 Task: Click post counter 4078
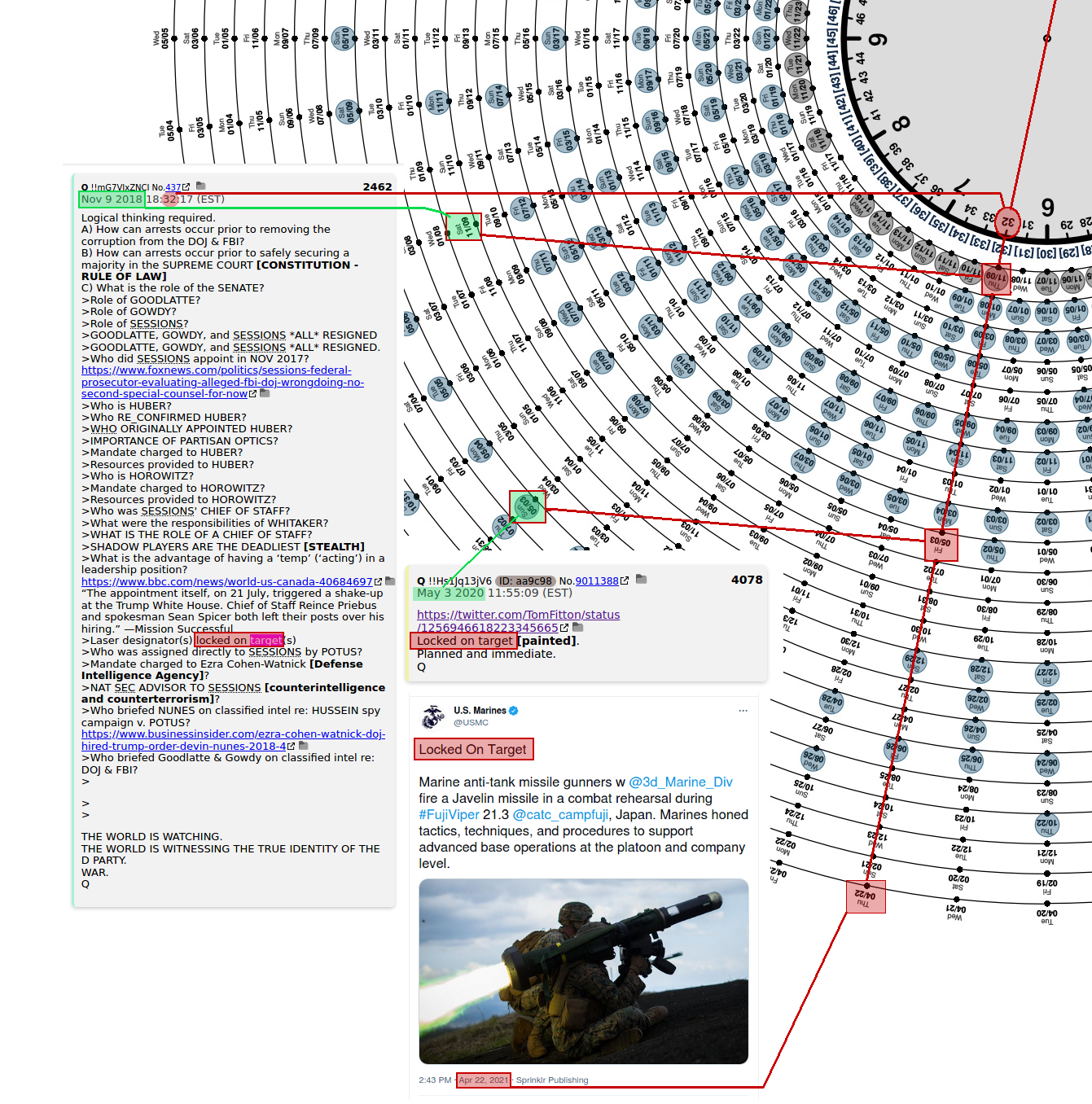click(747, 580)
